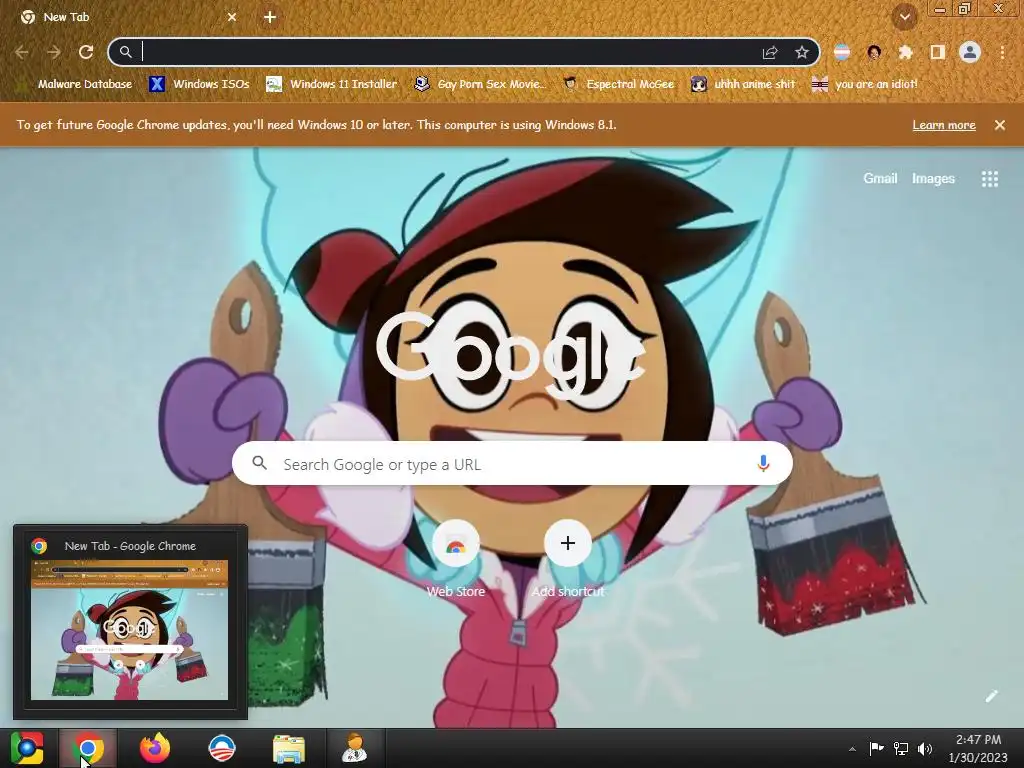Screen dimensions: 1024x768
Task: Click the character face extension icon
Action: [874, 52]
